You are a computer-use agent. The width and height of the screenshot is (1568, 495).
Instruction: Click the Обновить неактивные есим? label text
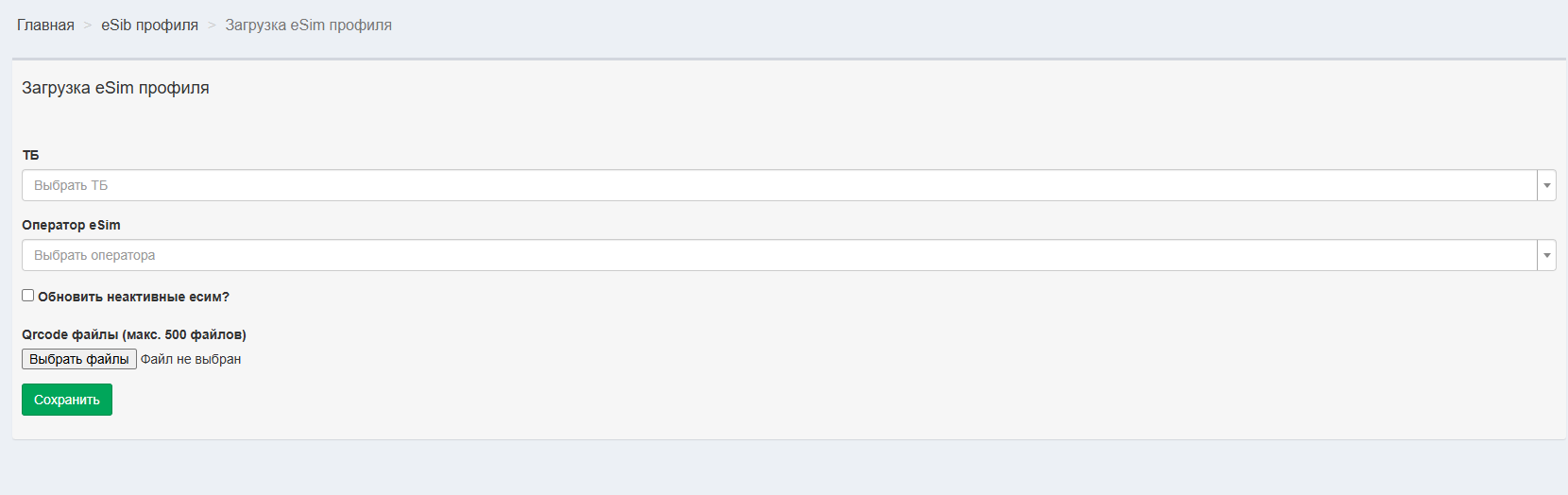(x=133, y=297)
